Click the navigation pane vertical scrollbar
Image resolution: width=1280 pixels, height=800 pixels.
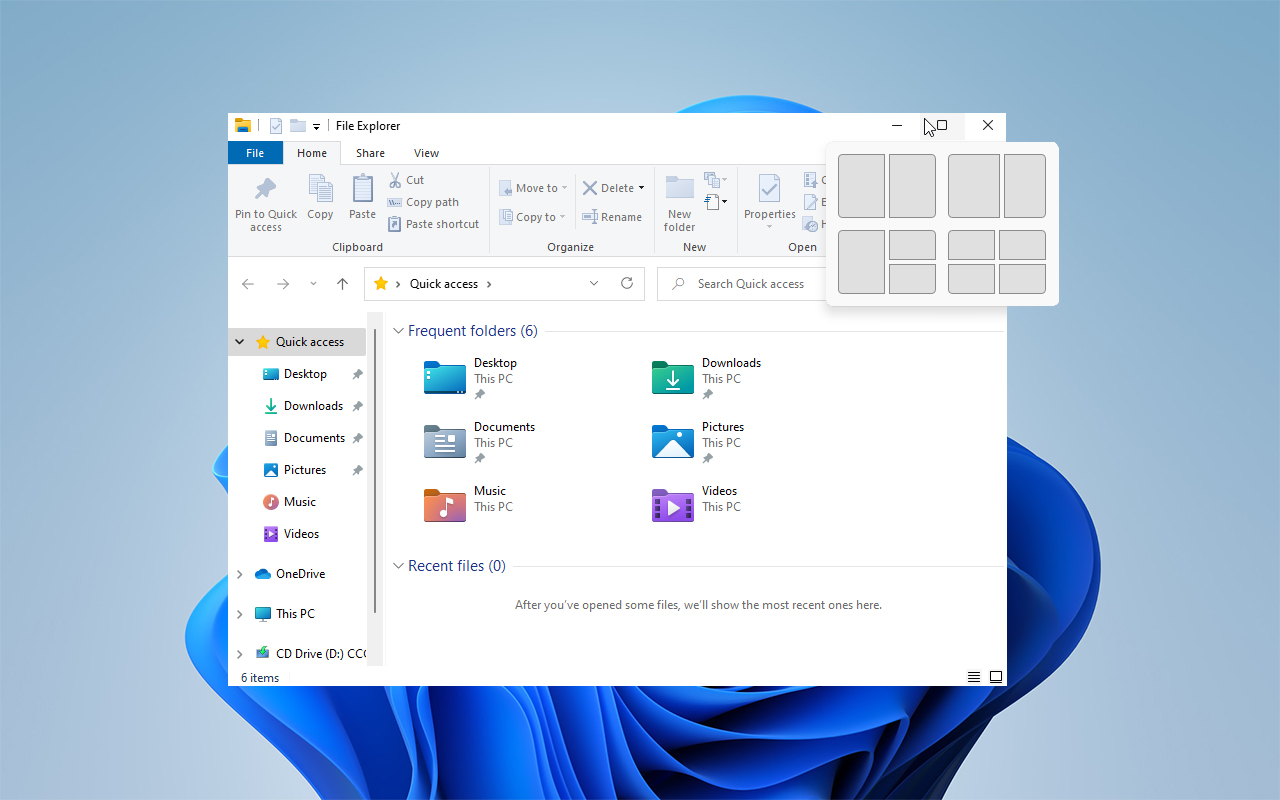(375, 470)
